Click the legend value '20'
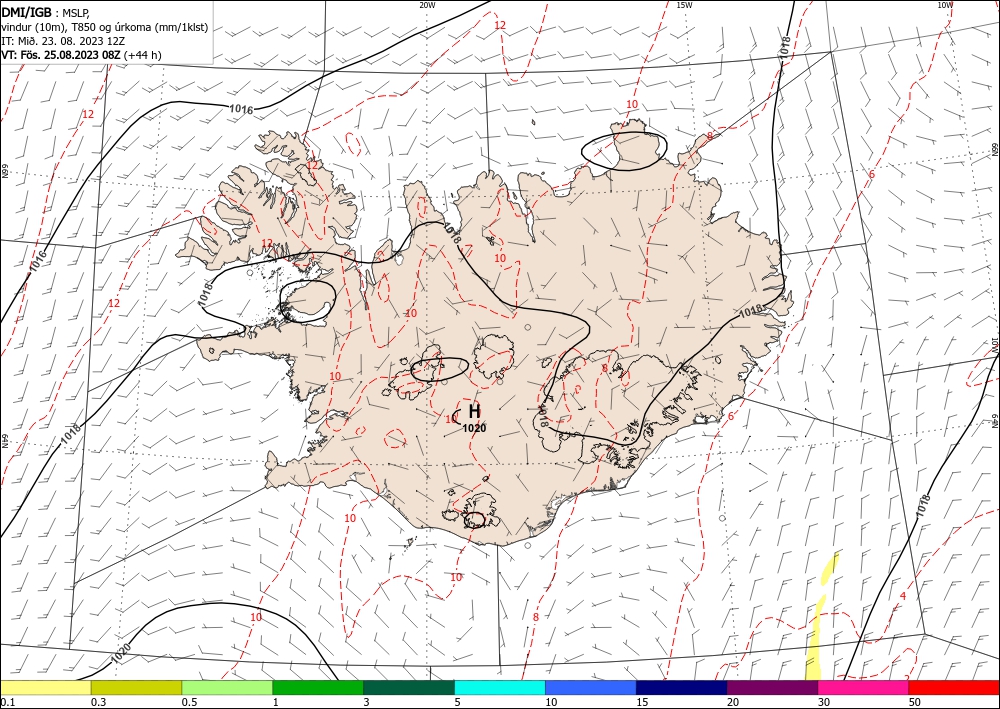The width and height of the screenshot is (1000, 709). pos(733,702)
